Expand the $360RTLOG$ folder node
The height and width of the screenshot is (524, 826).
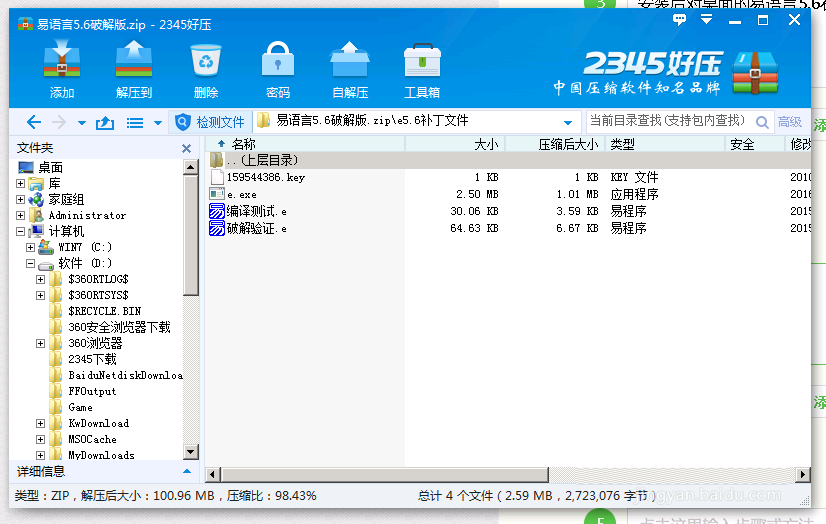[41, 279]
